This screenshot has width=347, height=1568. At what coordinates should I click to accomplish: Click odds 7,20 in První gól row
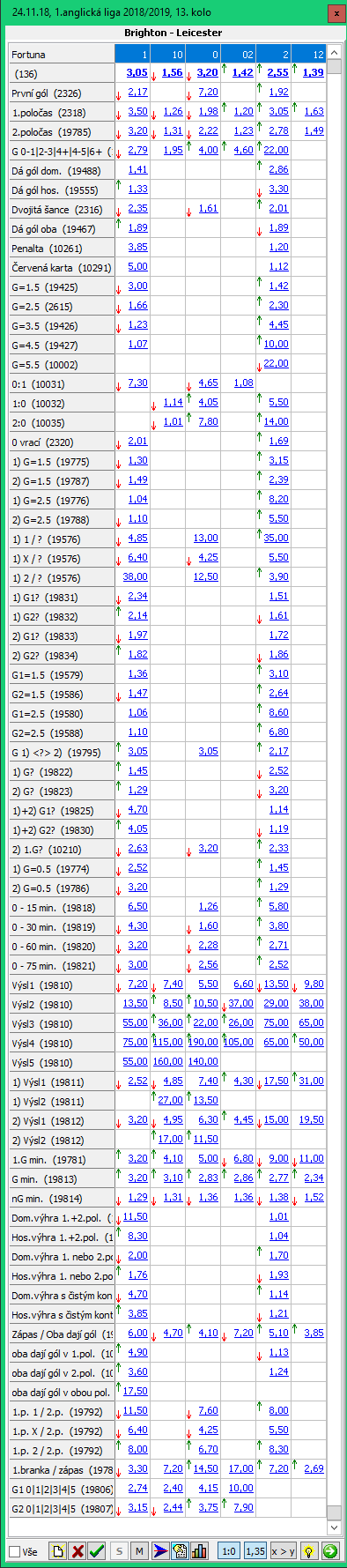click(x=209, y=92)
